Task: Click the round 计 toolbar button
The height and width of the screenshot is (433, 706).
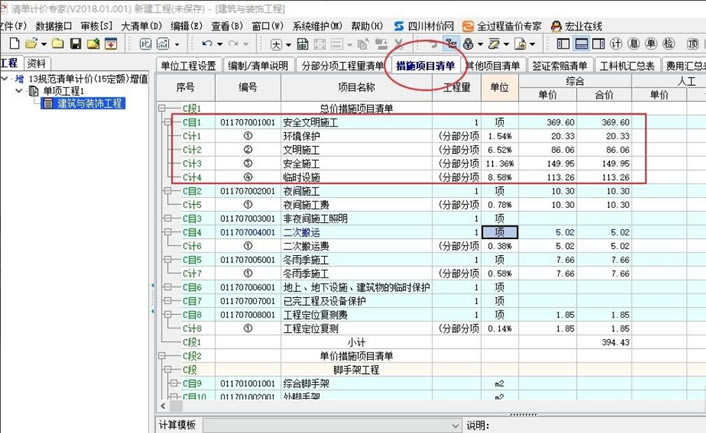Action: click(616, 44)
